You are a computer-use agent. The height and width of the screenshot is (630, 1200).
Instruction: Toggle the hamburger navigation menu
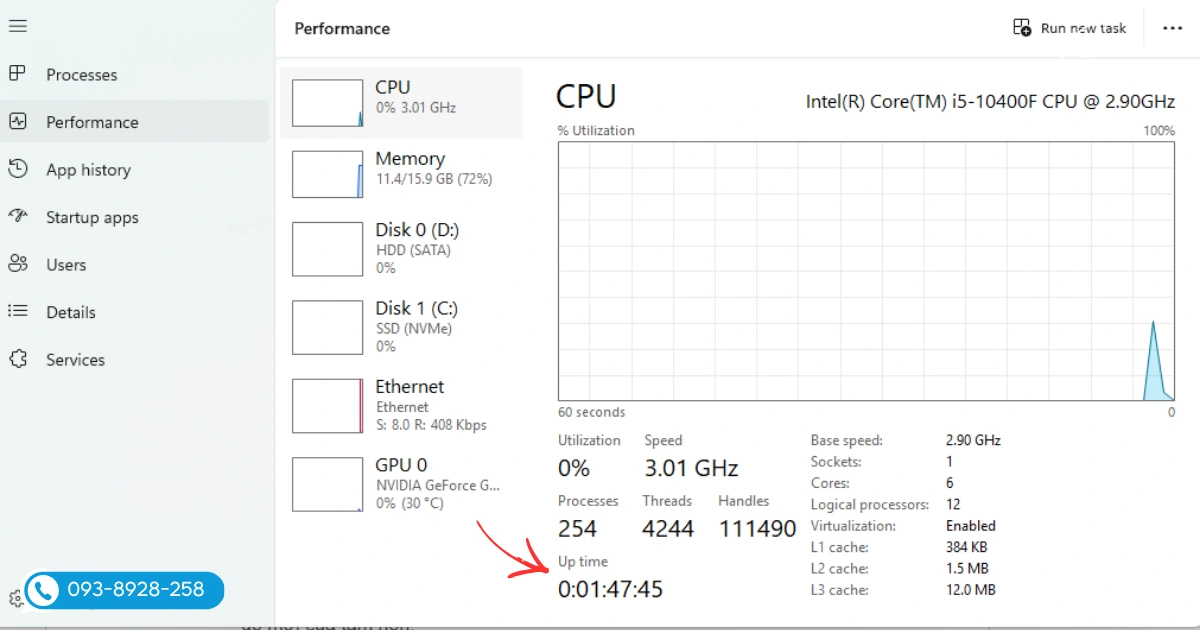tap(18, 26)
